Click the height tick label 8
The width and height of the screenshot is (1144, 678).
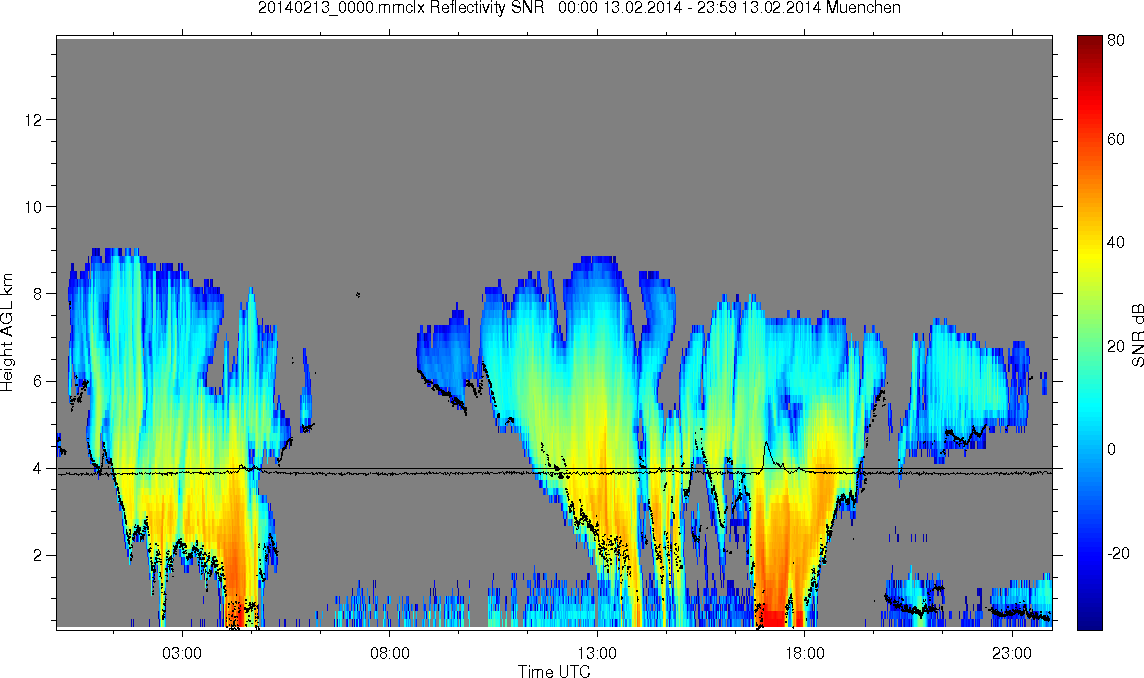(x=37, y=294)
